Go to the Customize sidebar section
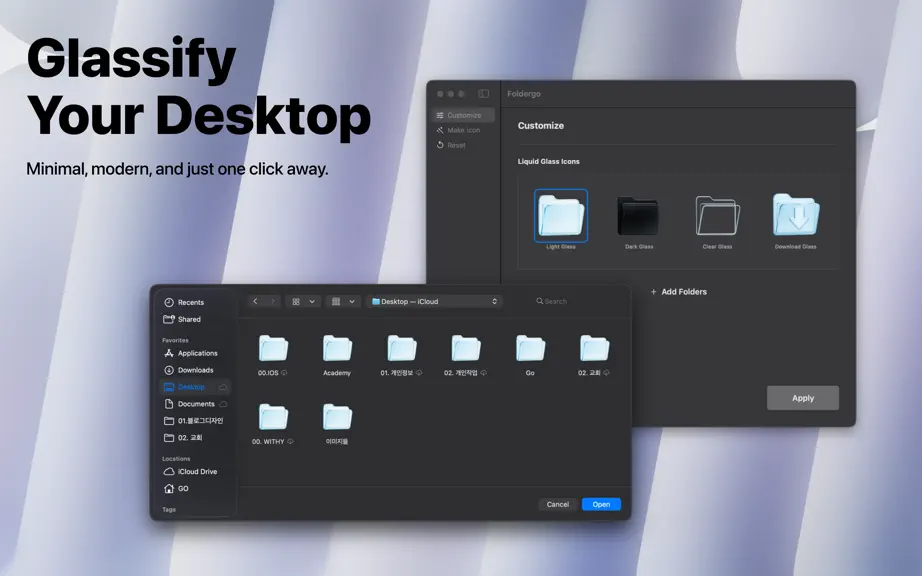This screenshot has width=922, height=576. 463,115
